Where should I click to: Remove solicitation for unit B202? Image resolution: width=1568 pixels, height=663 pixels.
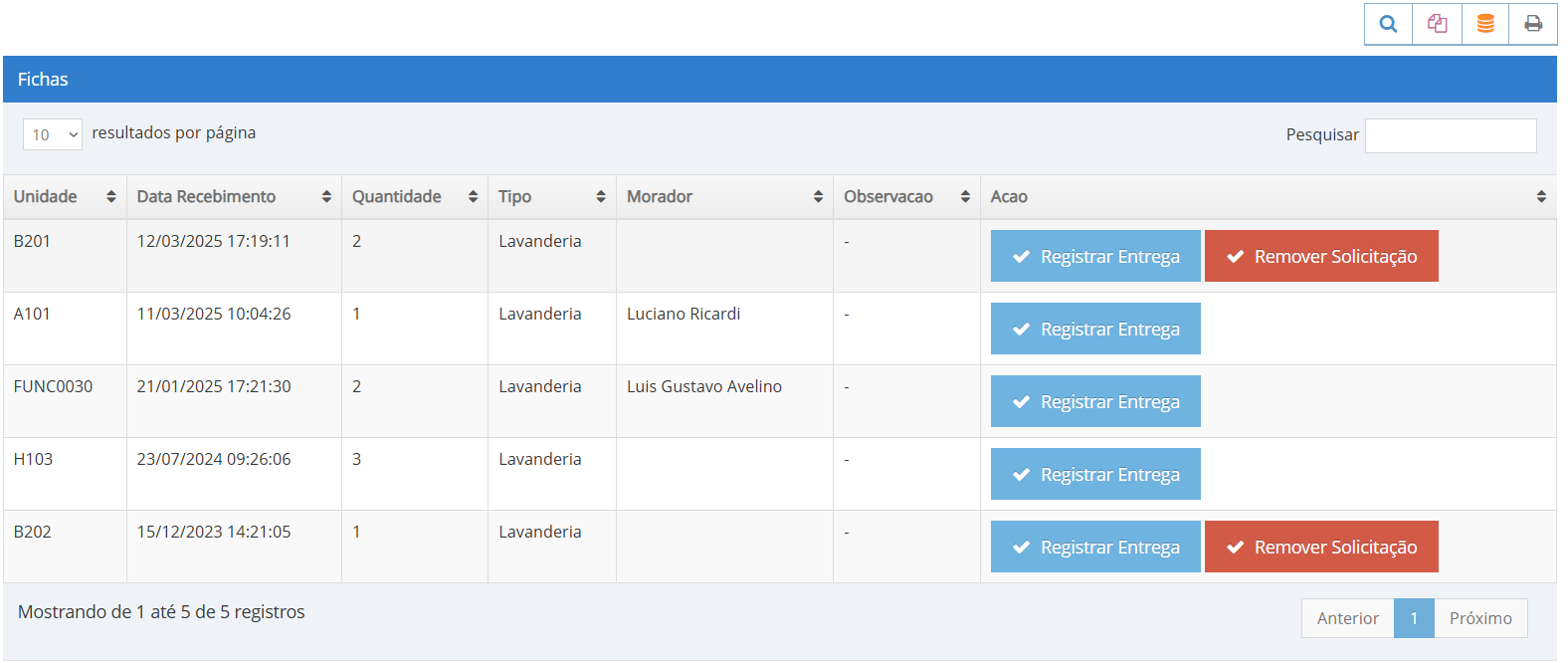tap(1320, 548)
